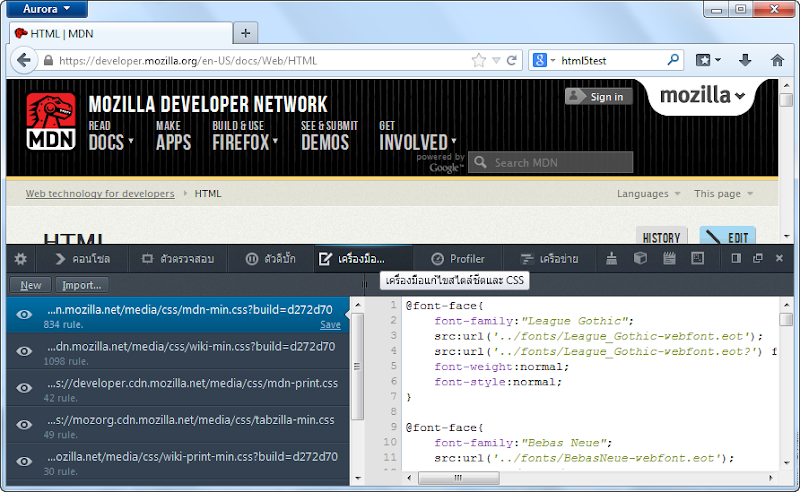The height and width of the screenshot is (492, 800).
Task: Click the 3D view cube icon
Action: (640, 259)
